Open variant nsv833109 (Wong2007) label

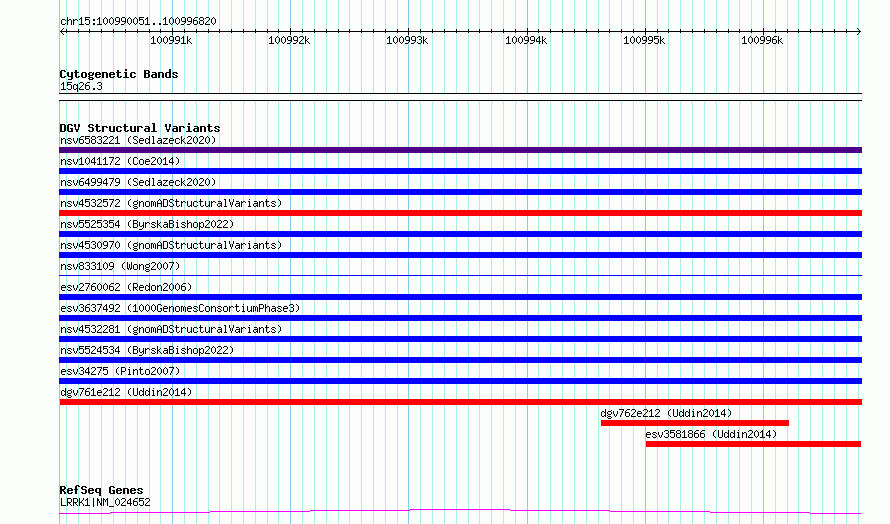(120, 266)
